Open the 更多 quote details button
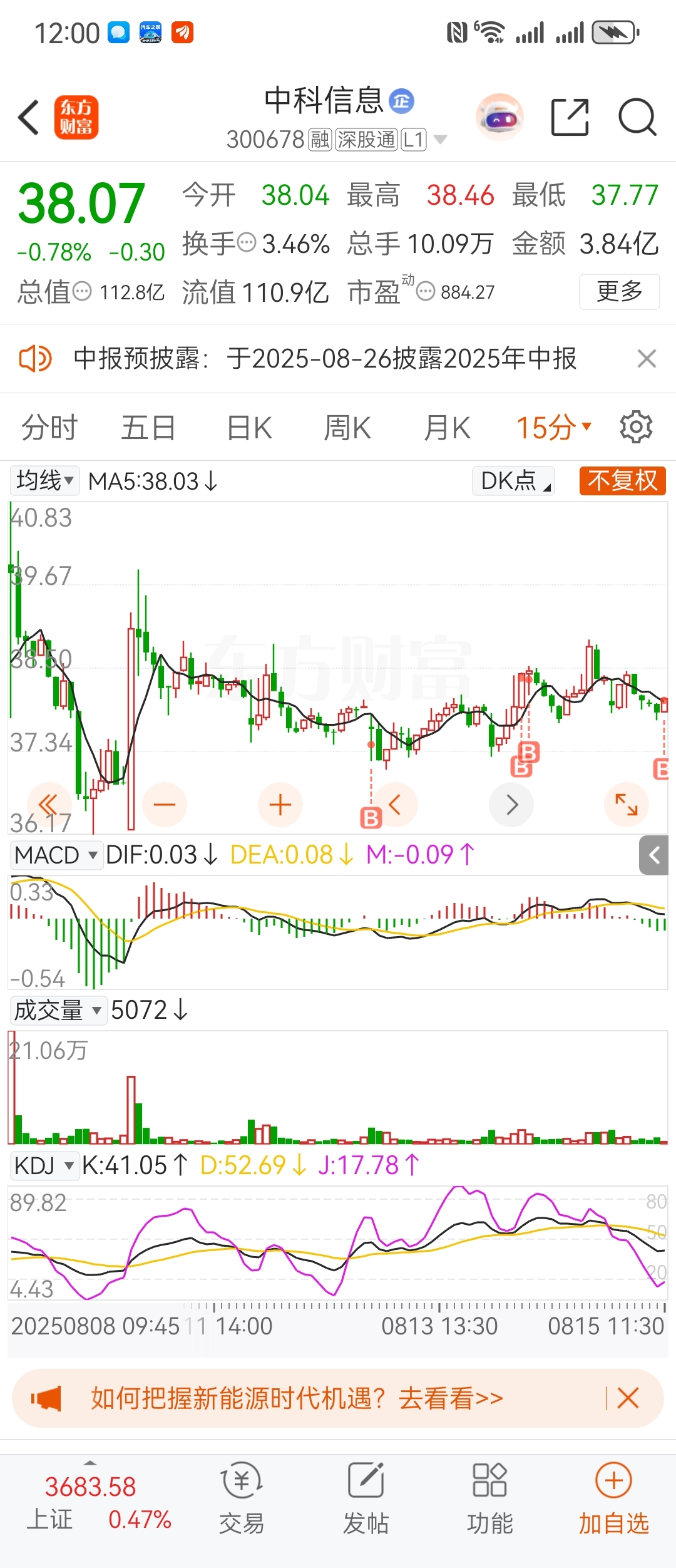Screen dimensions: 676x1568 [620, 291]
